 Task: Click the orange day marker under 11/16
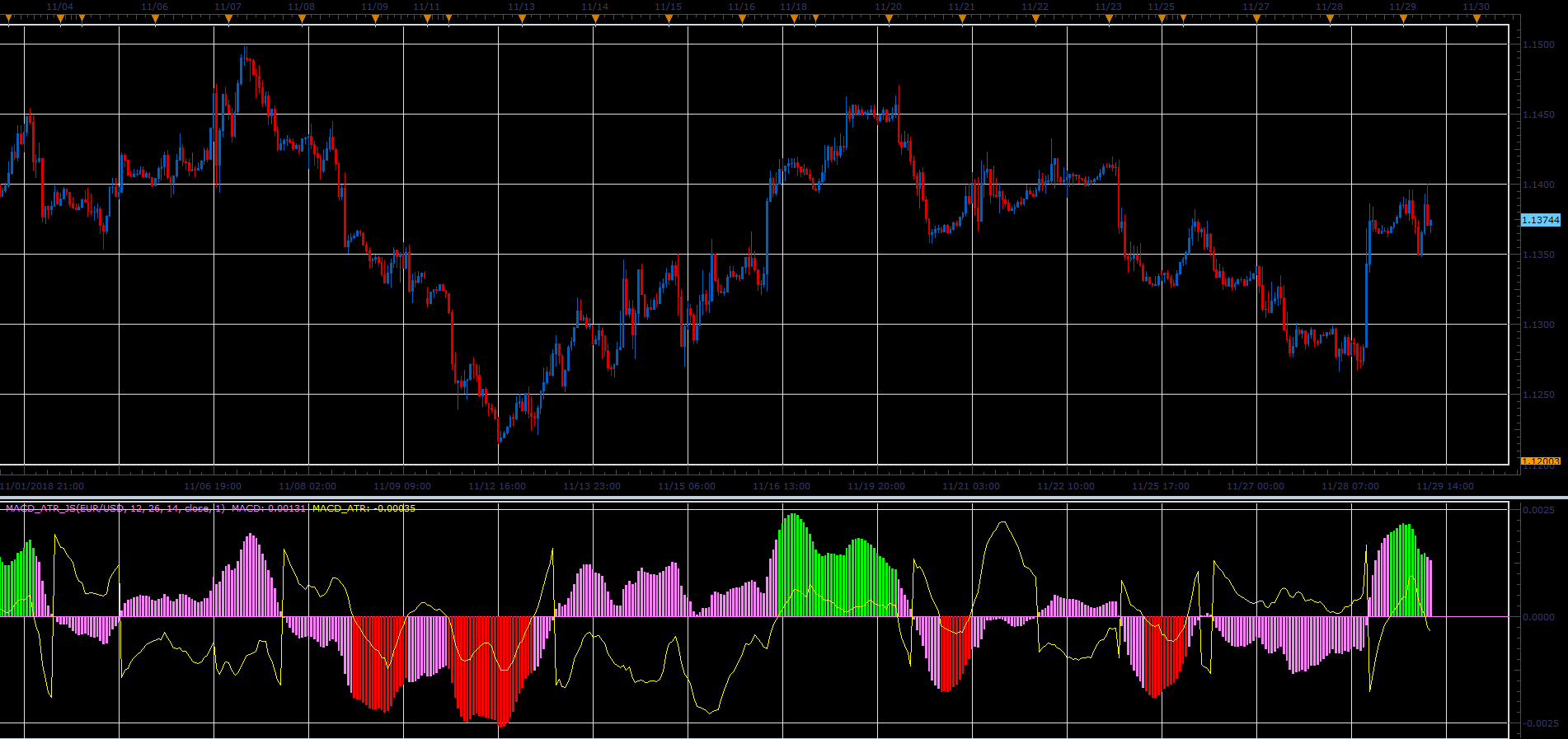click(742, 19)
